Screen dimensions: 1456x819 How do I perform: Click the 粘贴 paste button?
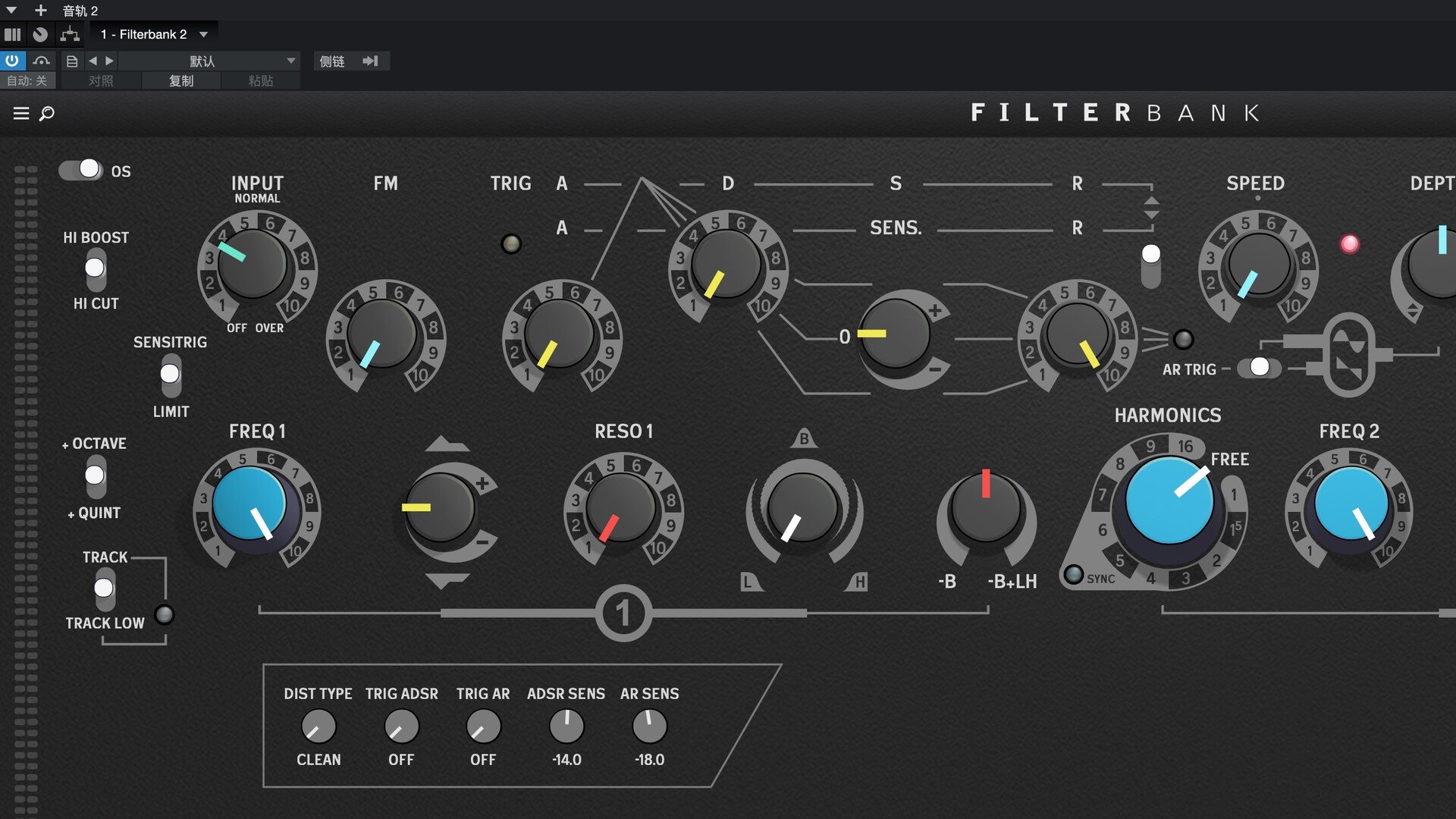click(261, 80)
